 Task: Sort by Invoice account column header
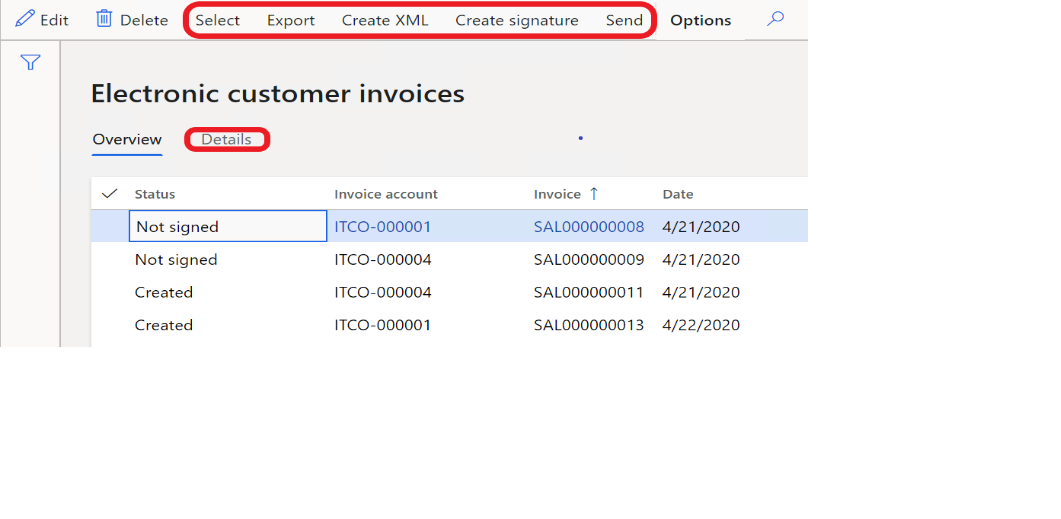coord(386,194)
